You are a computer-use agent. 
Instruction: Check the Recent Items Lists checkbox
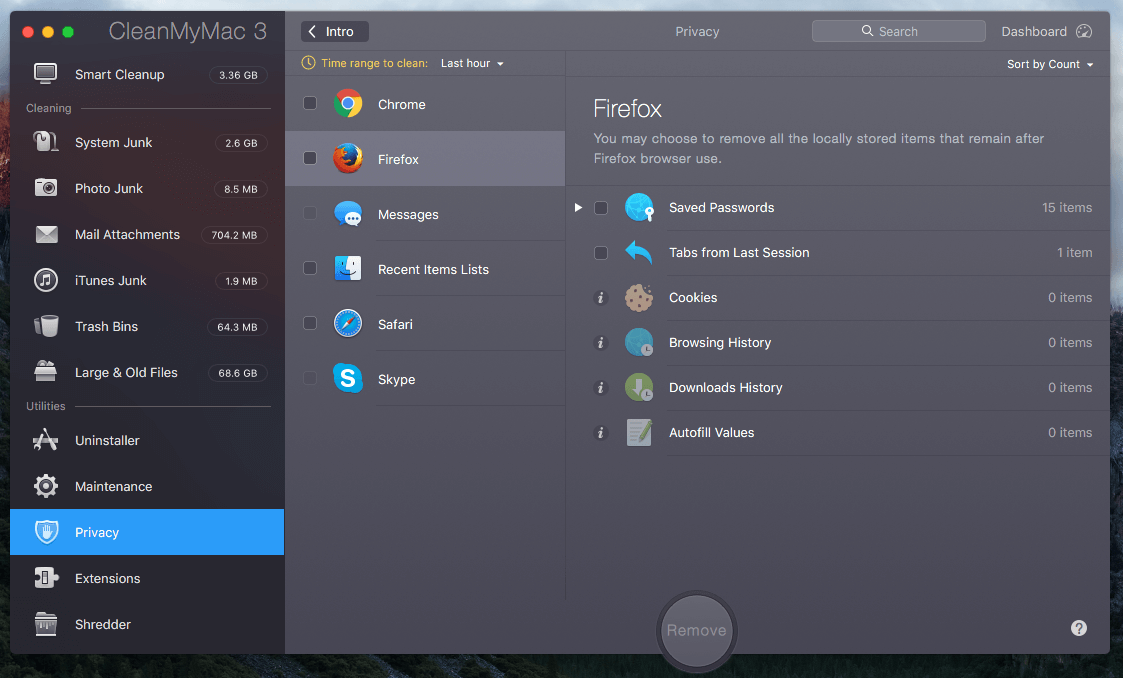click(310, 268)
